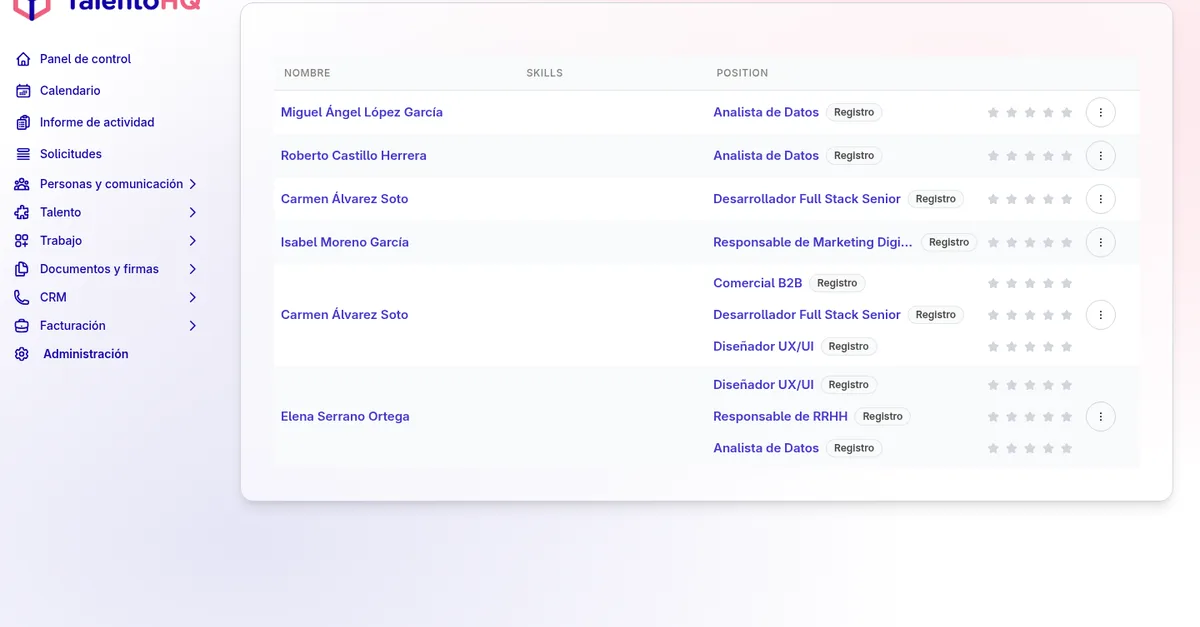Open Elena Serrano Ortega's profile

click(x=345, y=417)
